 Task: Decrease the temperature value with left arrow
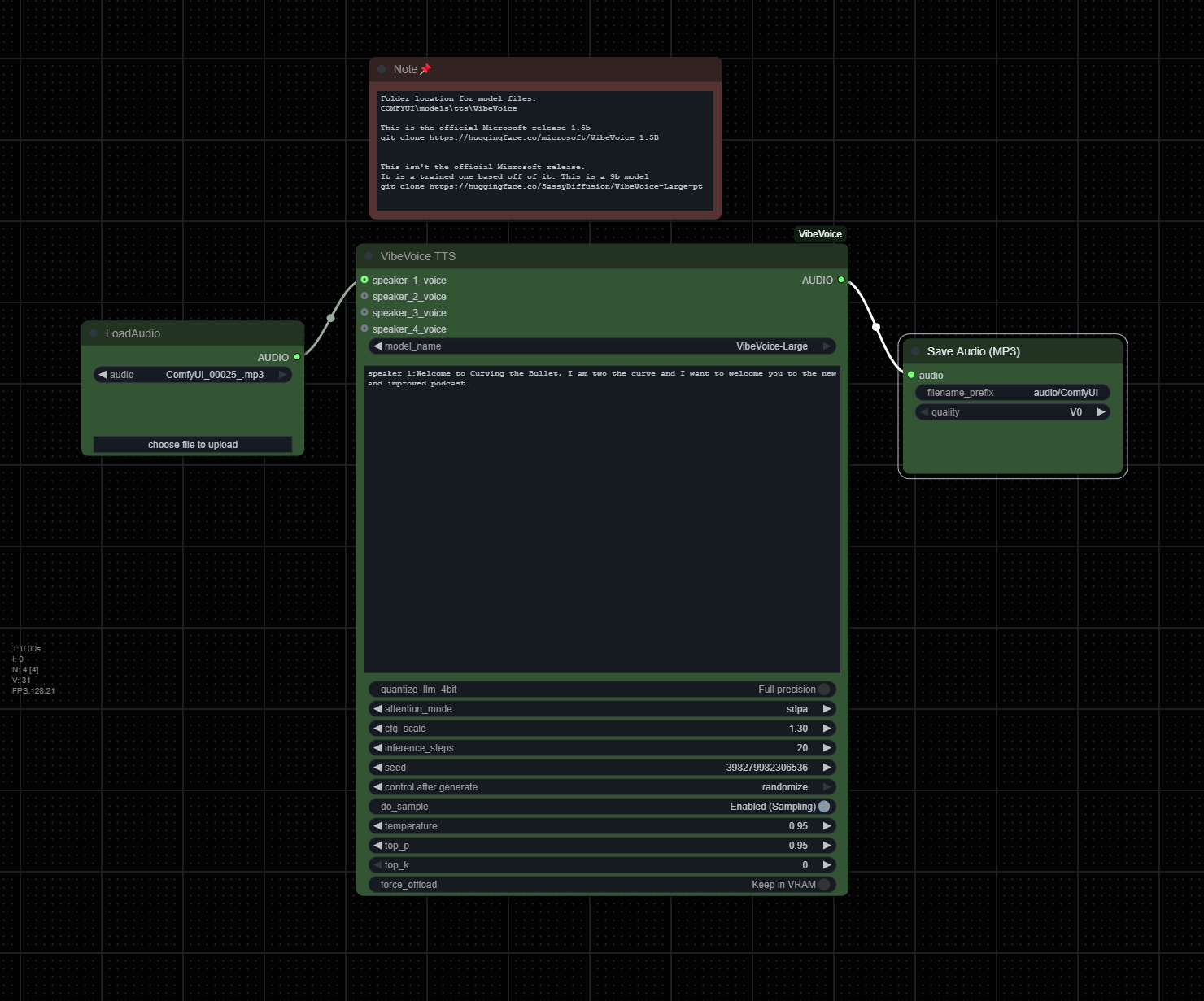(x=377, y=826)
